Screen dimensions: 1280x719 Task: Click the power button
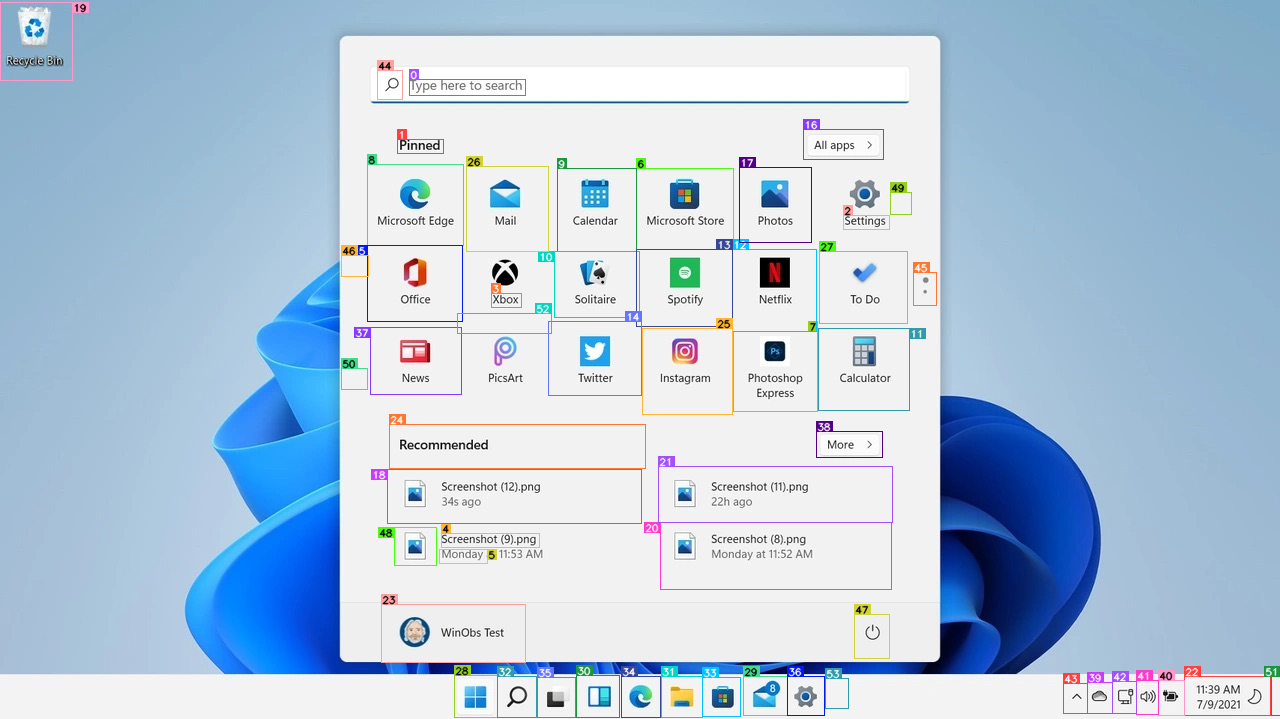(x=871, y=634)
